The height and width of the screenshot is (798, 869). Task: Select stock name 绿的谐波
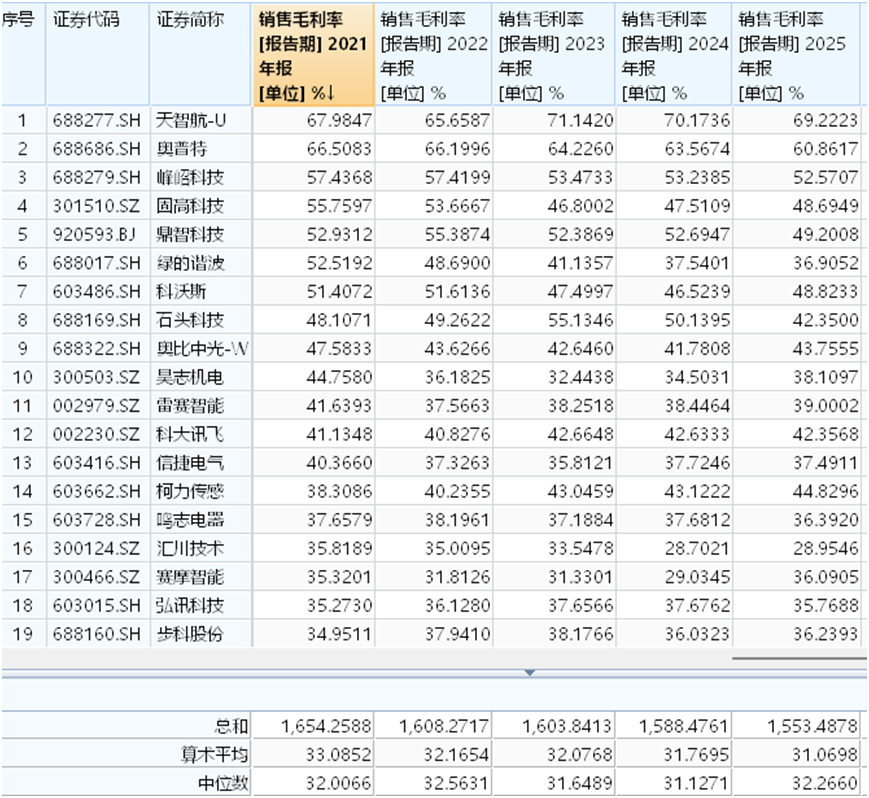(x=190, y=263)
